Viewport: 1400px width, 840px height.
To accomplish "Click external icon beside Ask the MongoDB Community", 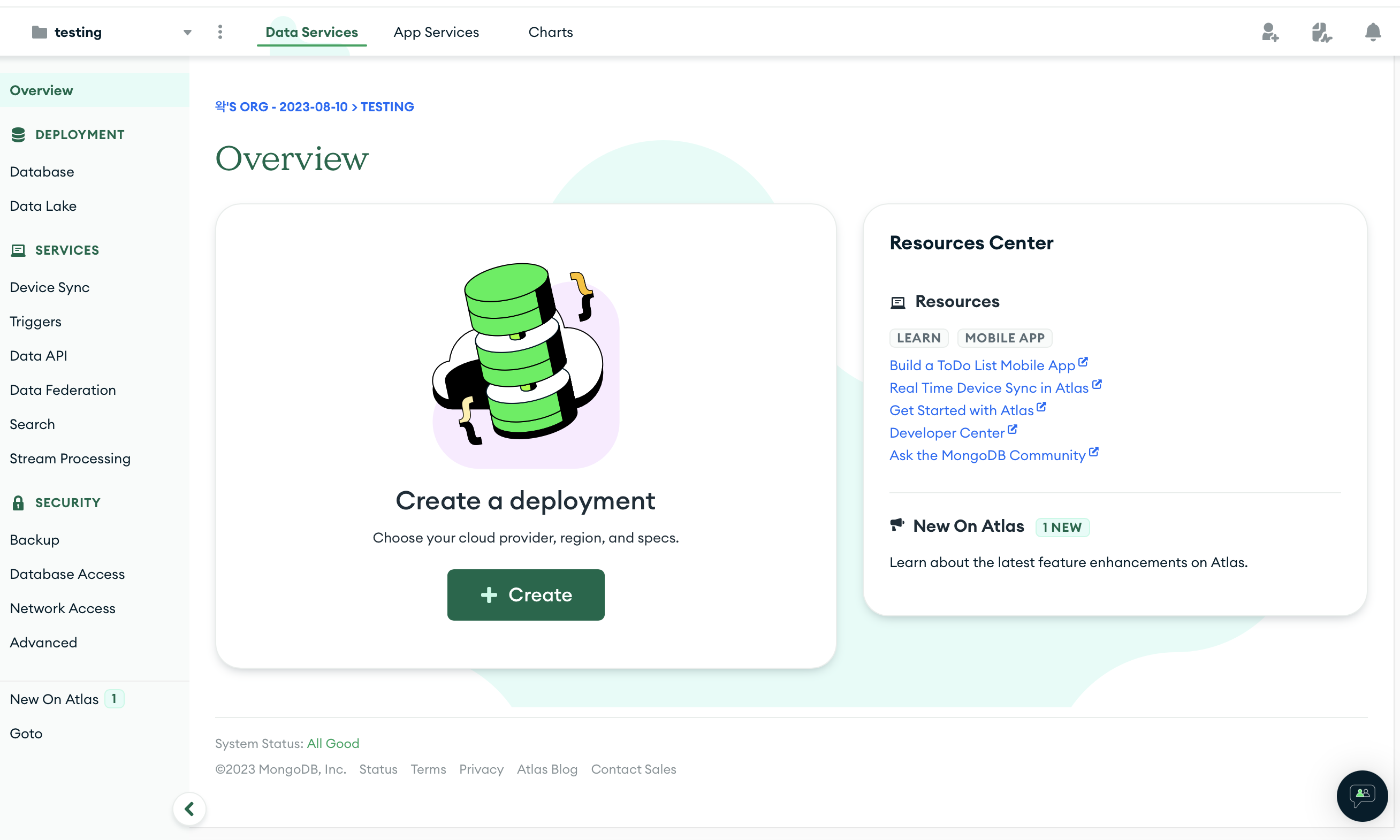I will (1093, 452).
